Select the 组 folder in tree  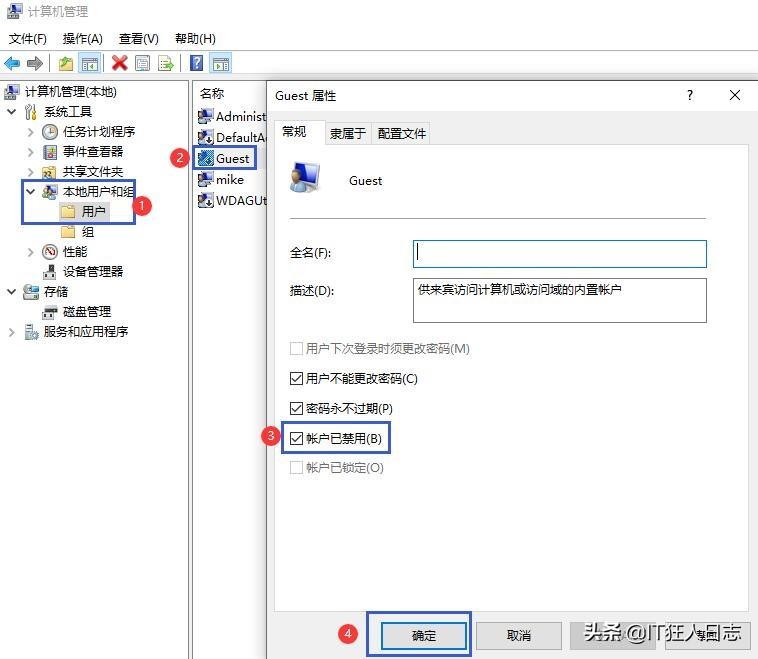[x=77, y=232]
